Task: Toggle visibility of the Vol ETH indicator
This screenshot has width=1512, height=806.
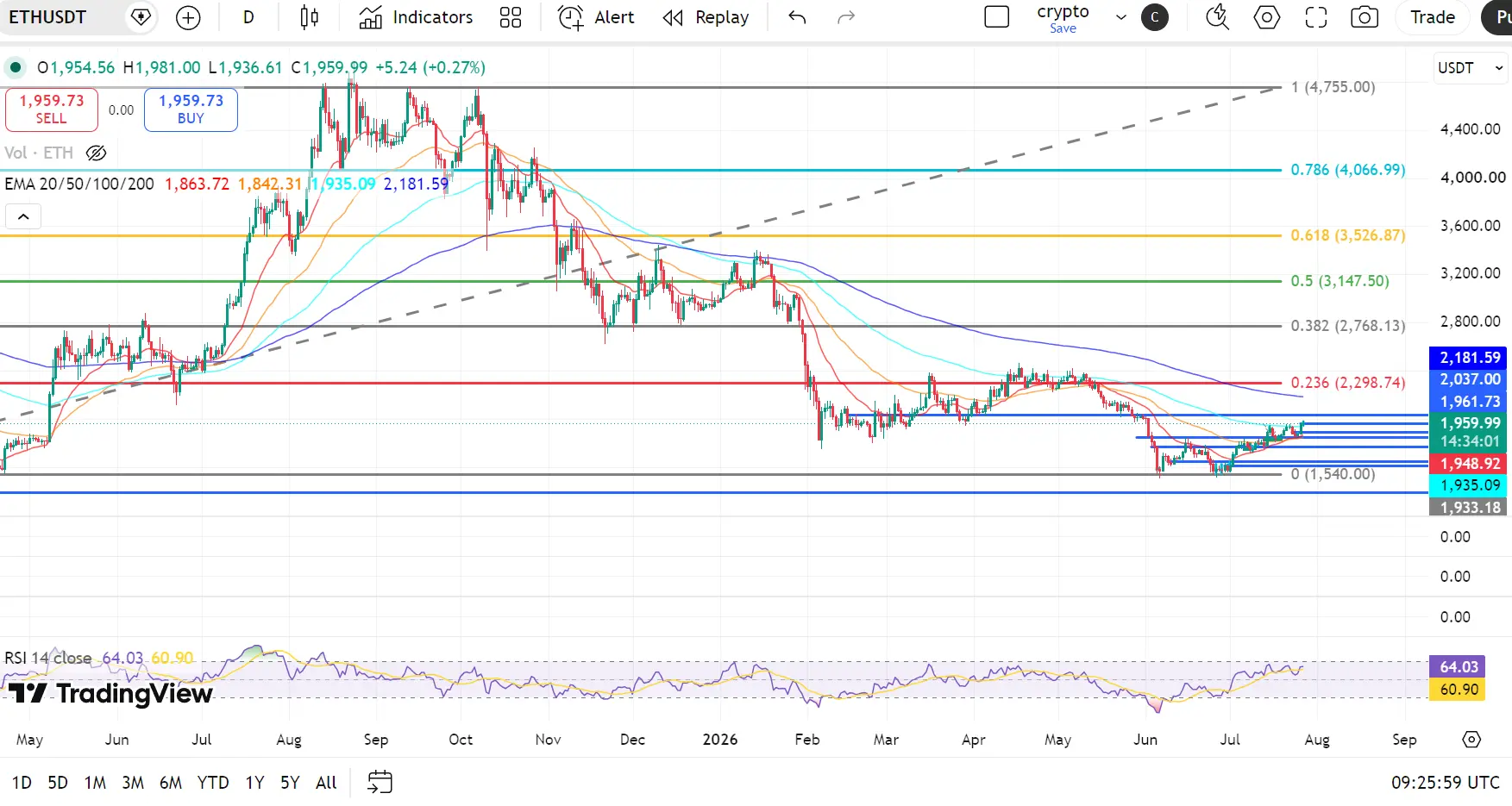Action: (x=97, y=153)
